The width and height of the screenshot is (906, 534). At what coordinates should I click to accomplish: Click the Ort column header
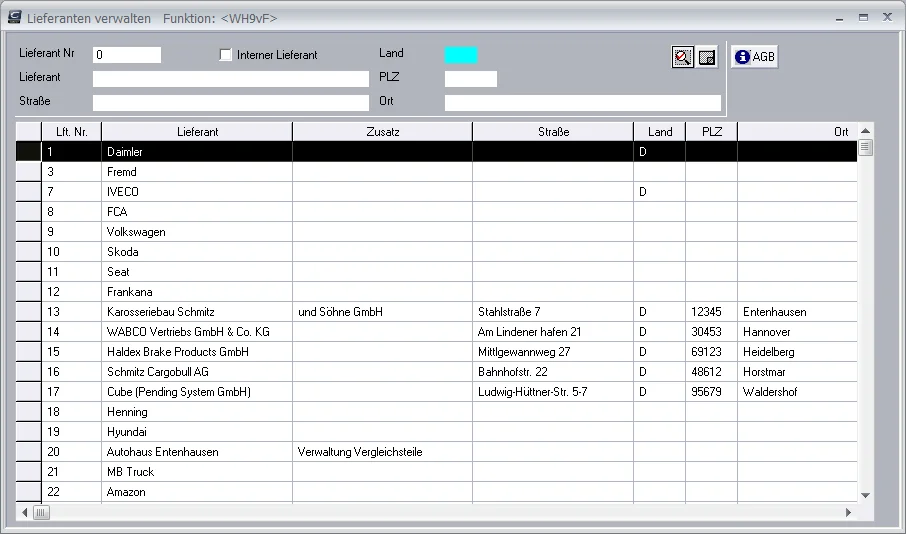click(797, 132)
